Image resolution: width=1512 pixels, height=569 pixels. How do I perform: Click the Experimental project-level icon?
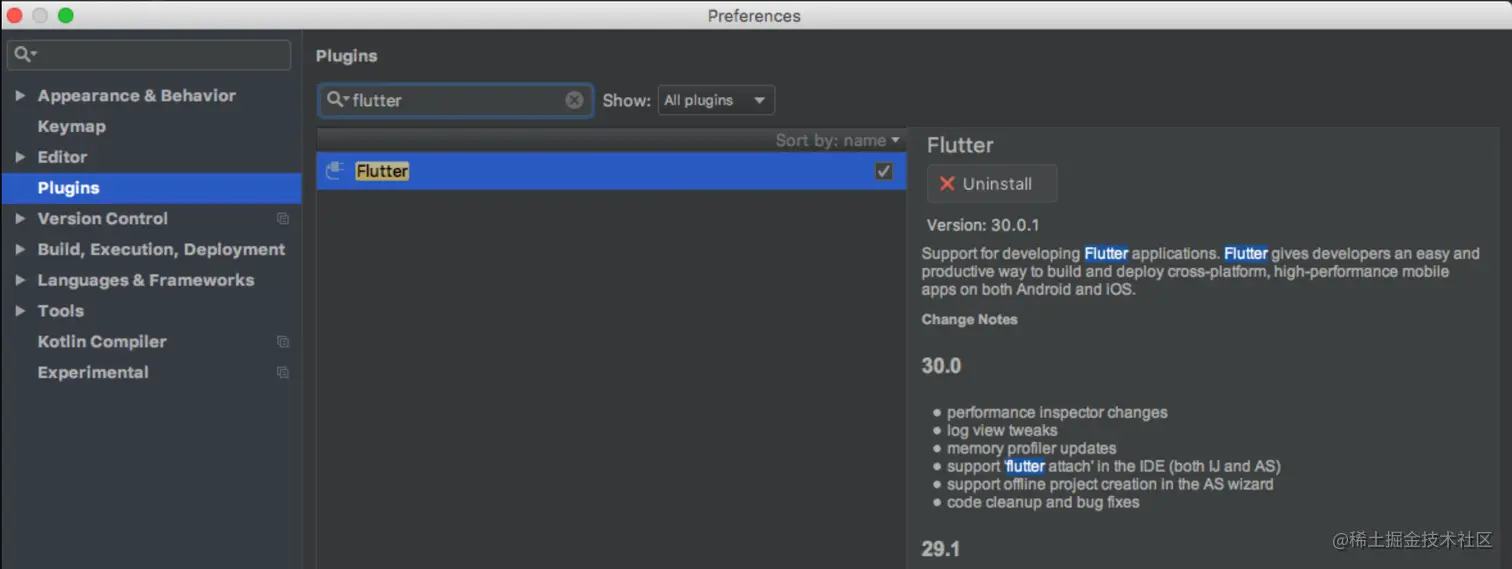(283, 373)
